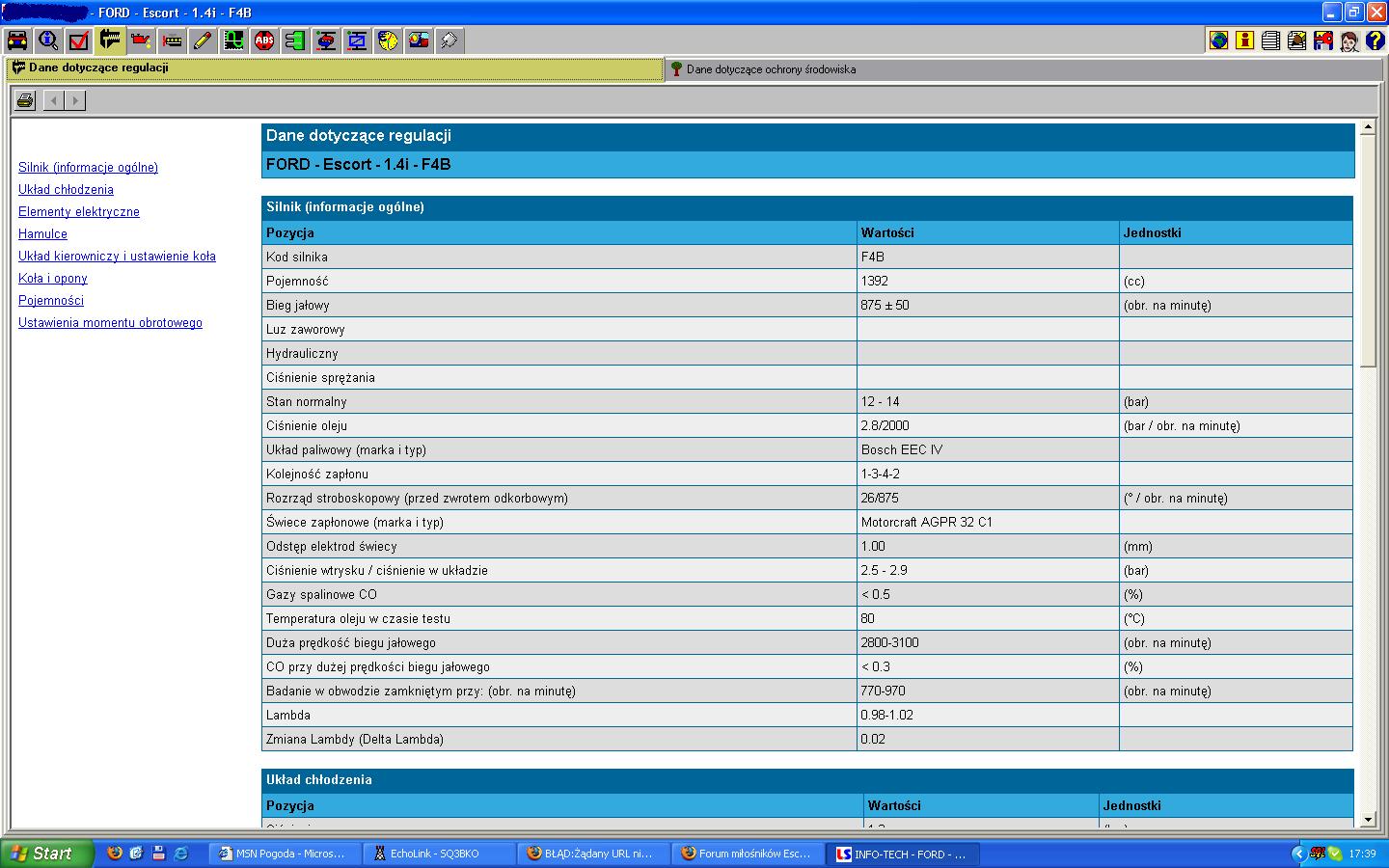Switch to Dane dotyczące ochrony środowiska tab
The image size is (1389, 868).
click(x=771, y=69)
